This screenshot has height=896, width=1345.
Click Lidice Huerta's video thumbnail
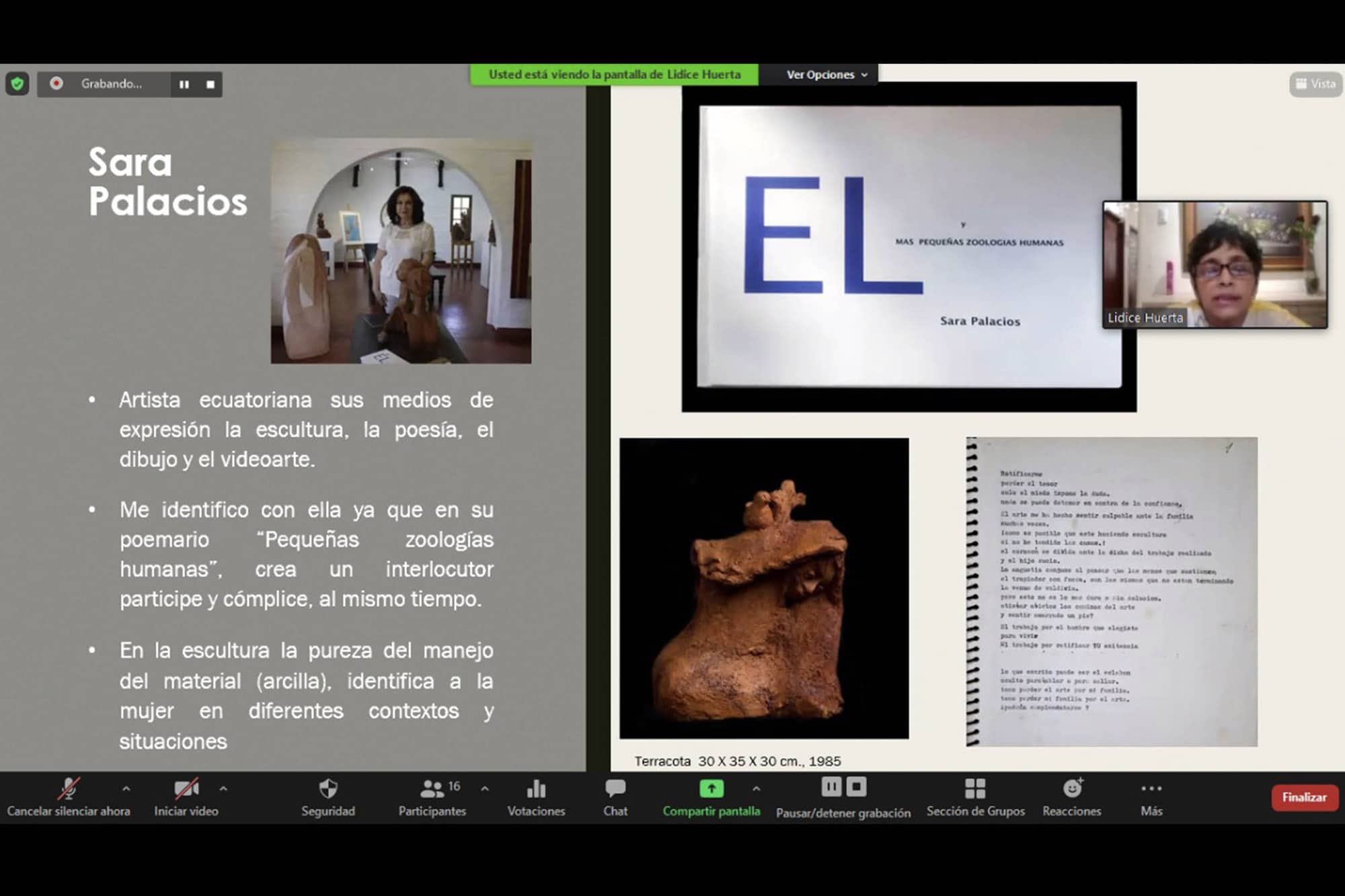tap(1215, 264)
